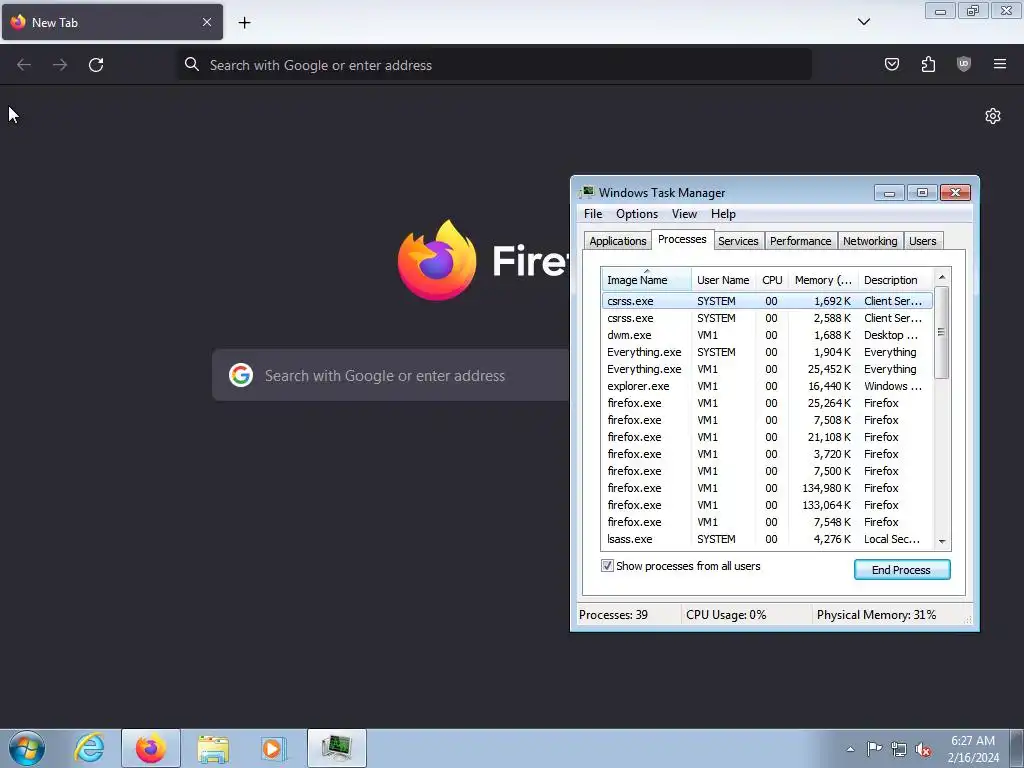Select the Processes tab

682,239
